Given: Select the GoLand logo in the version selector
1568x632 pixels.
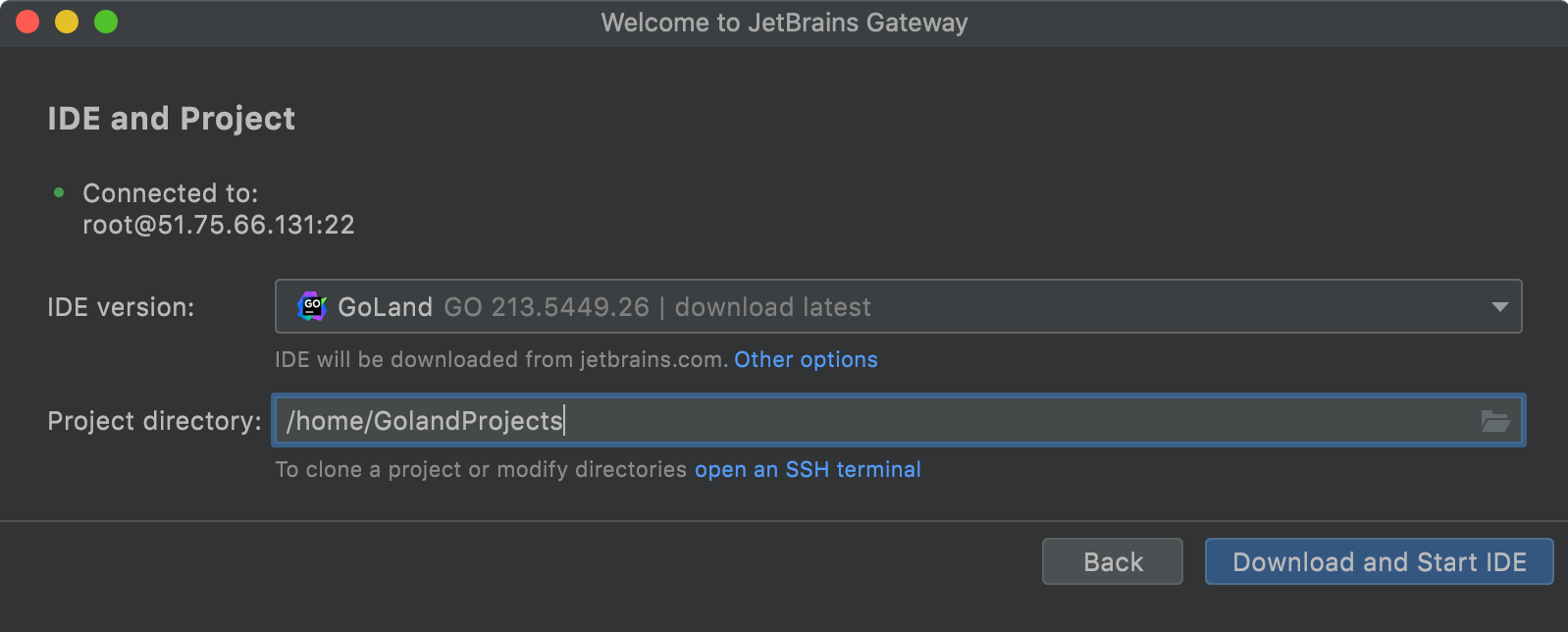Looking at the screenshot, I should (x=312, y=306).
